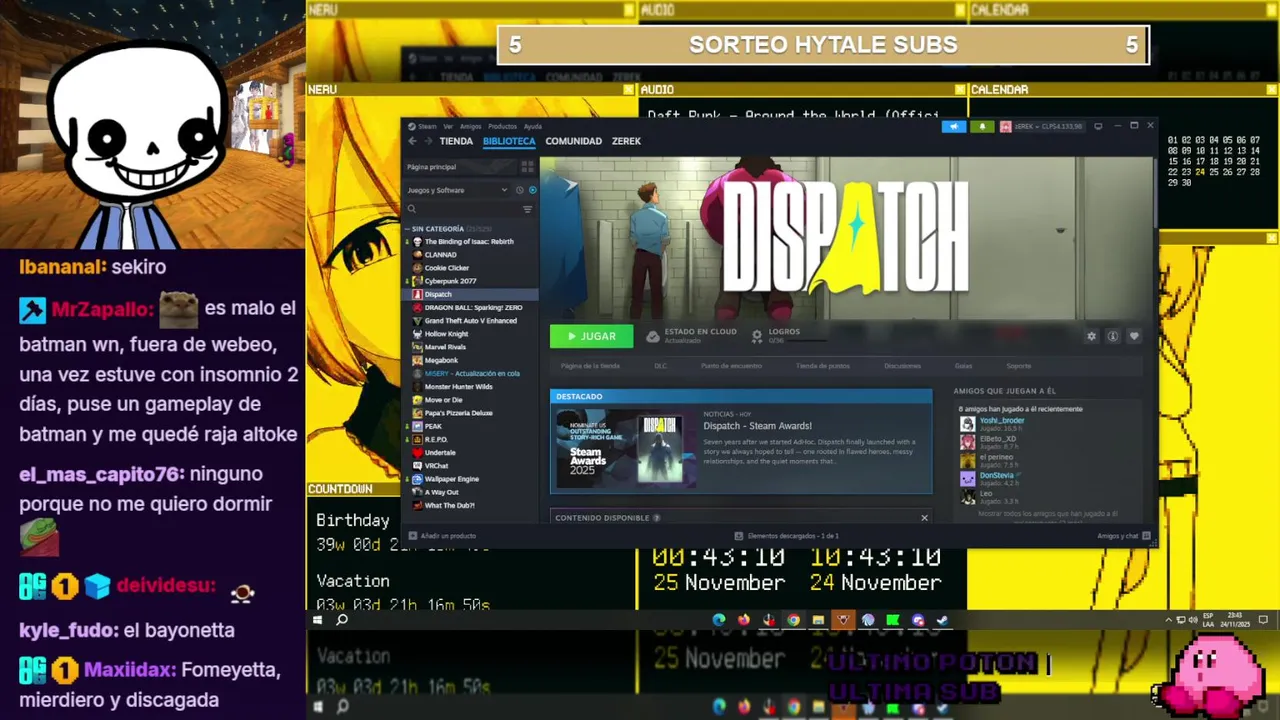Open the TIENDA tab in Steam
Viewport: 1280px width, 720px height.
pyautogui.click(x=456, y=141)
